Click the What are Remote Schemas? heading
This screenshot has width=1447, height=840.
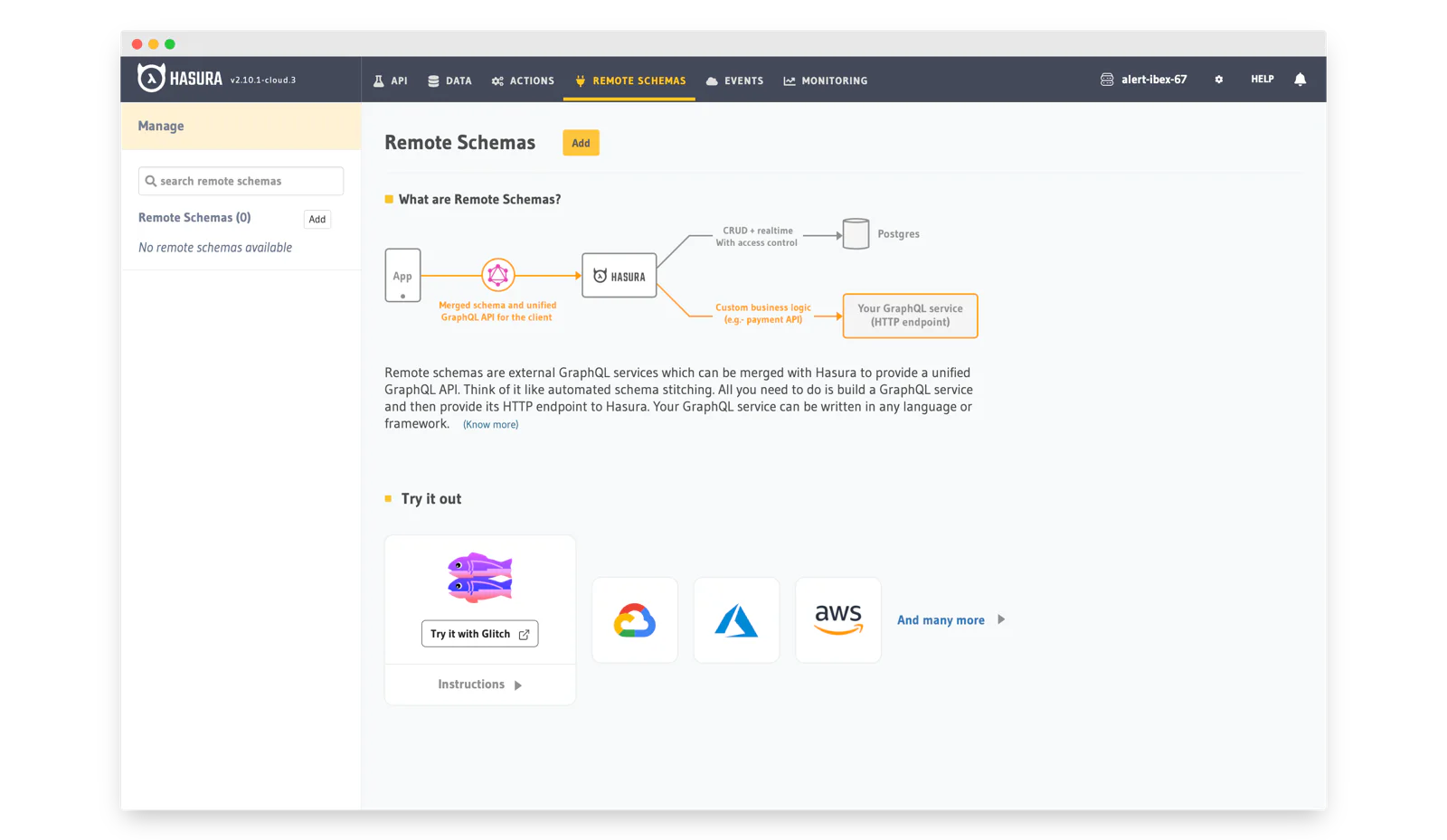click(479, 199)
